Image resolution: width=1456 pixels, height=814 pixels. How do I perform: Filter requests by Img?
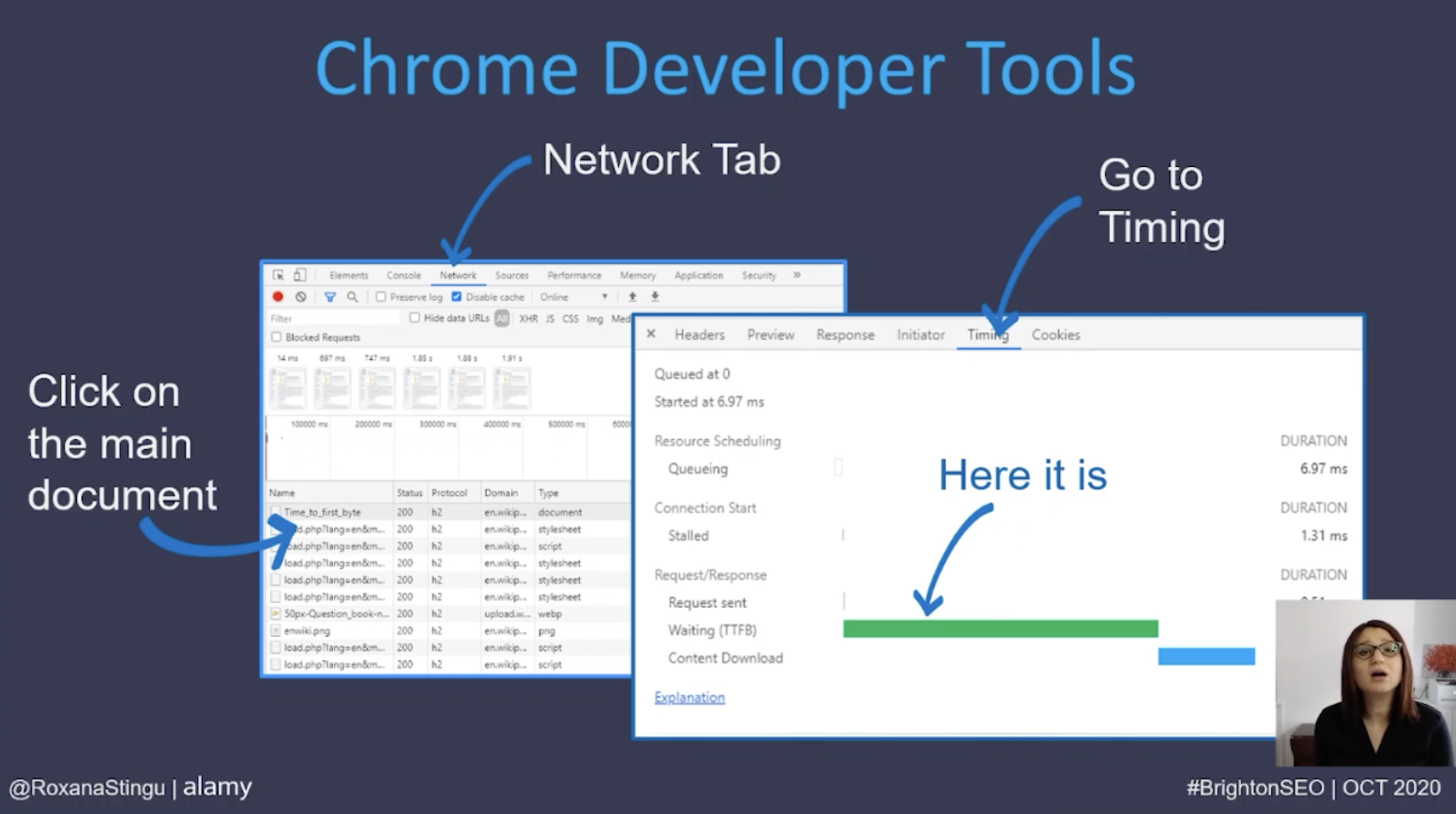[x=595, y=319]
